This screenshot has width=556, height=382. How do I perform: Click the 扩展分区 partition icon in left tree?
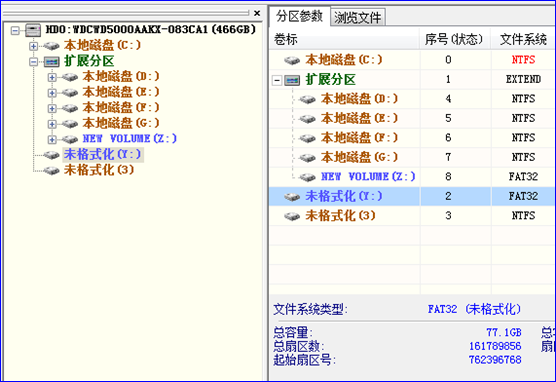(x=51, y=62)
